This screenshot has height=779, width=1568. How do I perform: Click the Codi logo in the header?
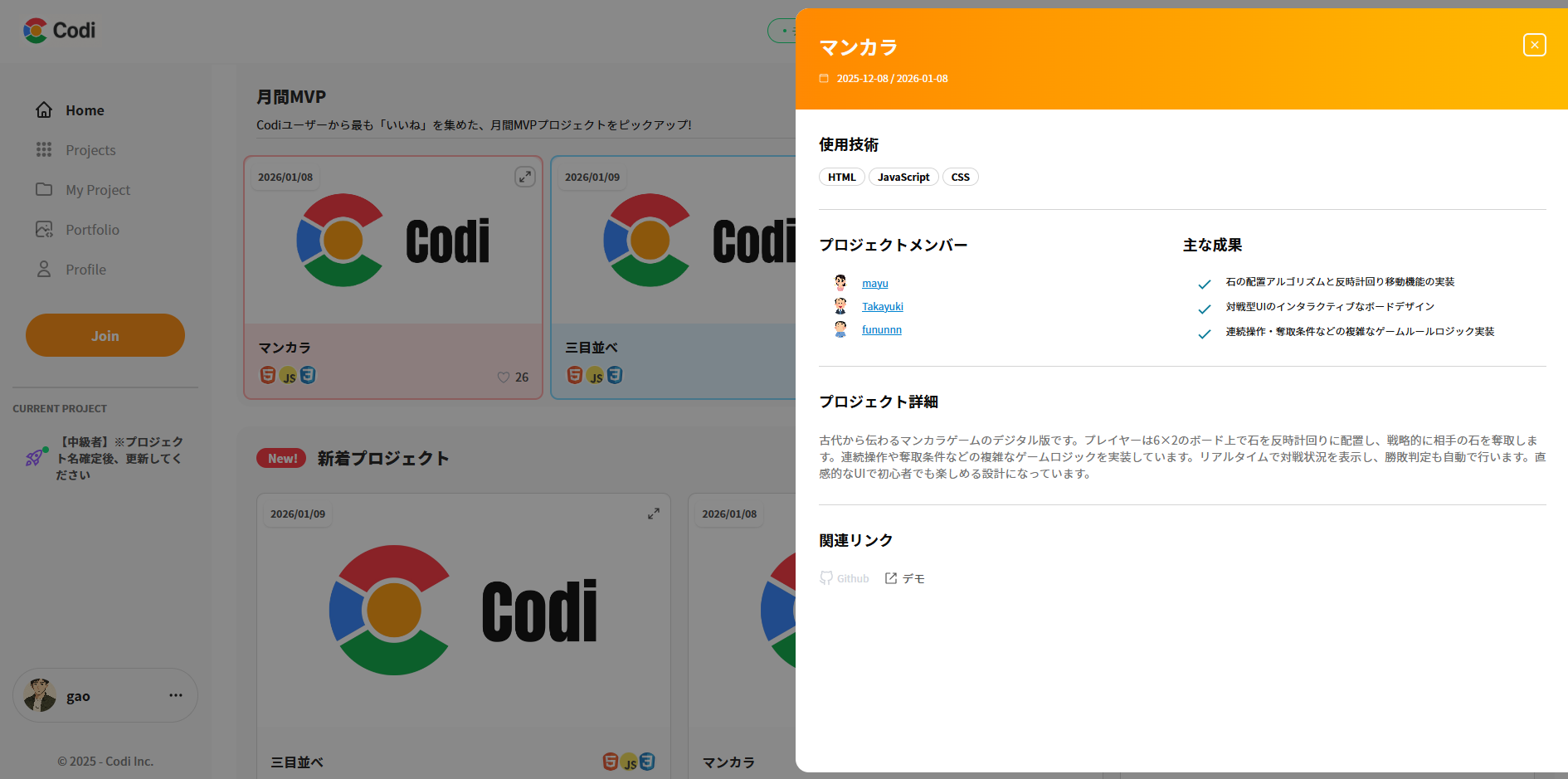tap(60, 31)
